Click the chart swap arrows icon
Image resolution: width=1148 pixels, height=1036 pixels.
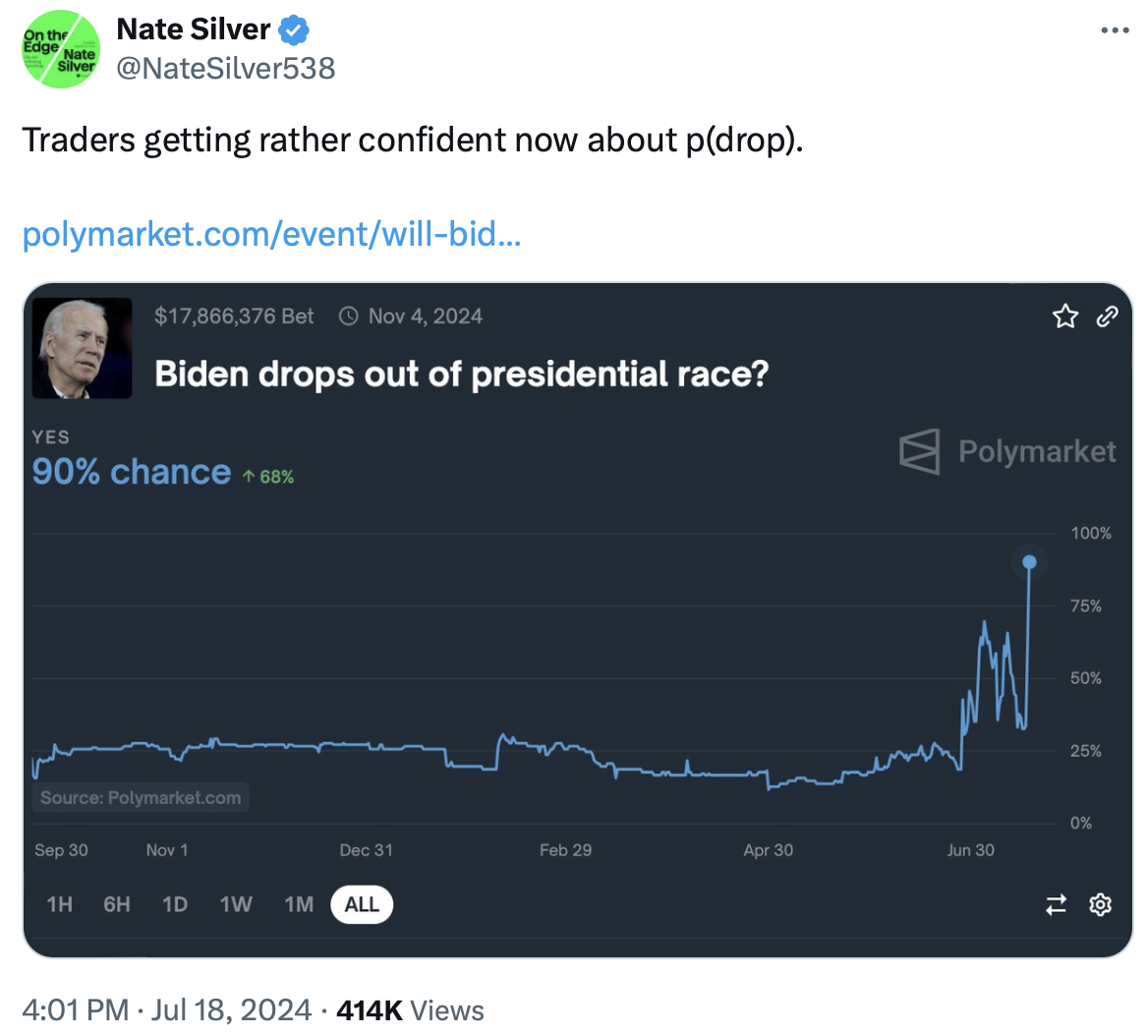1057,904
